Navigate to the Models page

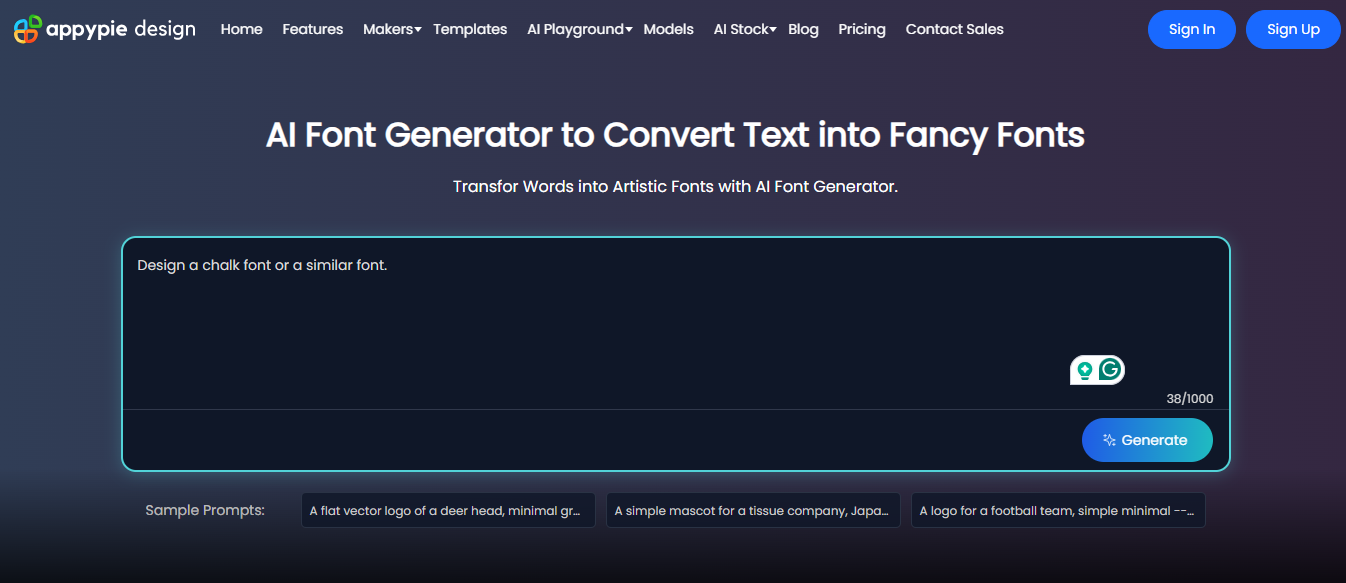[669, 29]
